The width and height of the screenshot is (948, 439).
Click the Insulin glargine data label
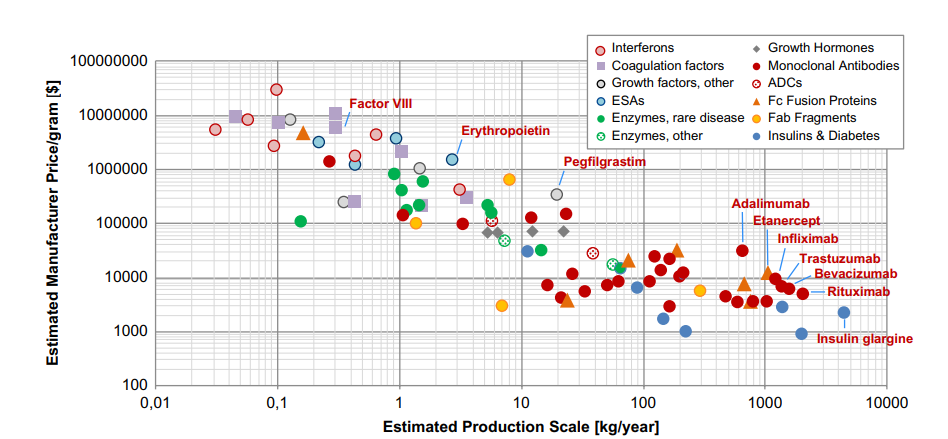[865, 339]
